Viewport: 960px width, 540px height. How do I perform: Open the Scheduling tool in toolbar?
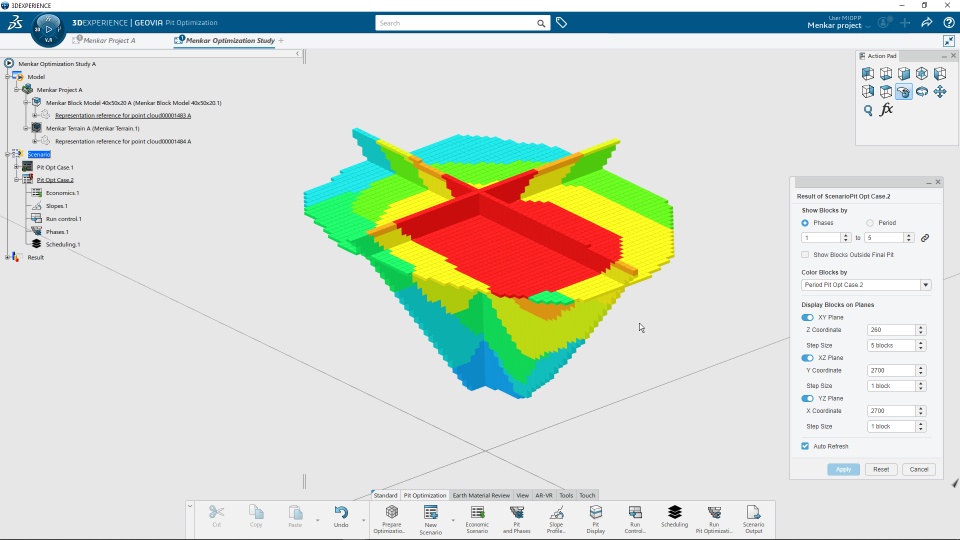click(674, 516)
